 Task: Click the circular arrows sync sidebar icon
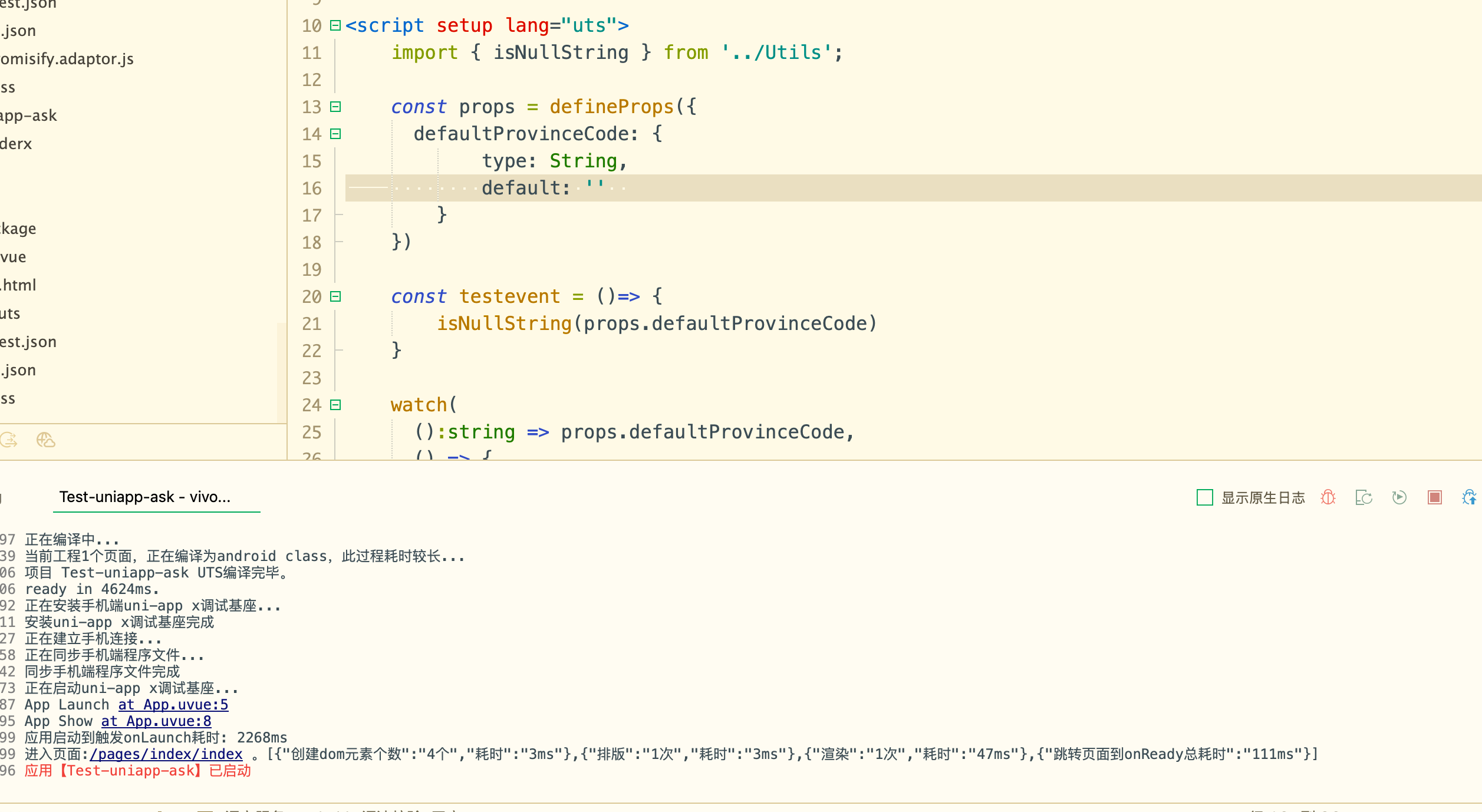point(9,440)
